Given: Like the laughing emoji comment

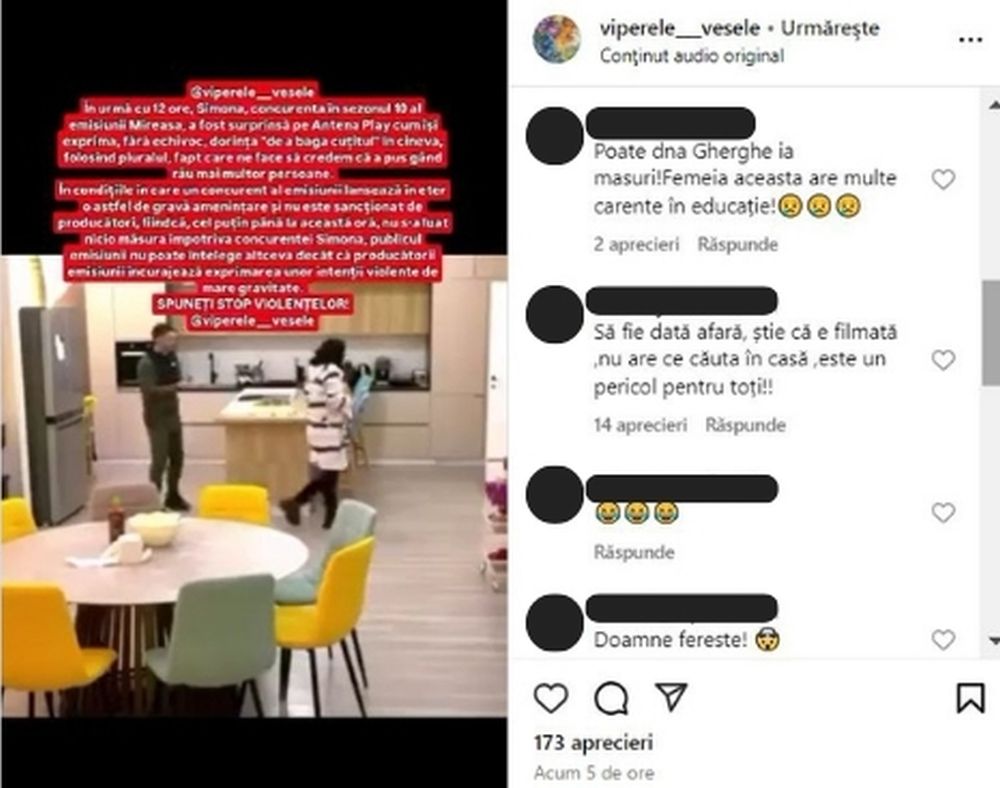Looking at the screenshot, I should tap(943, 513).
